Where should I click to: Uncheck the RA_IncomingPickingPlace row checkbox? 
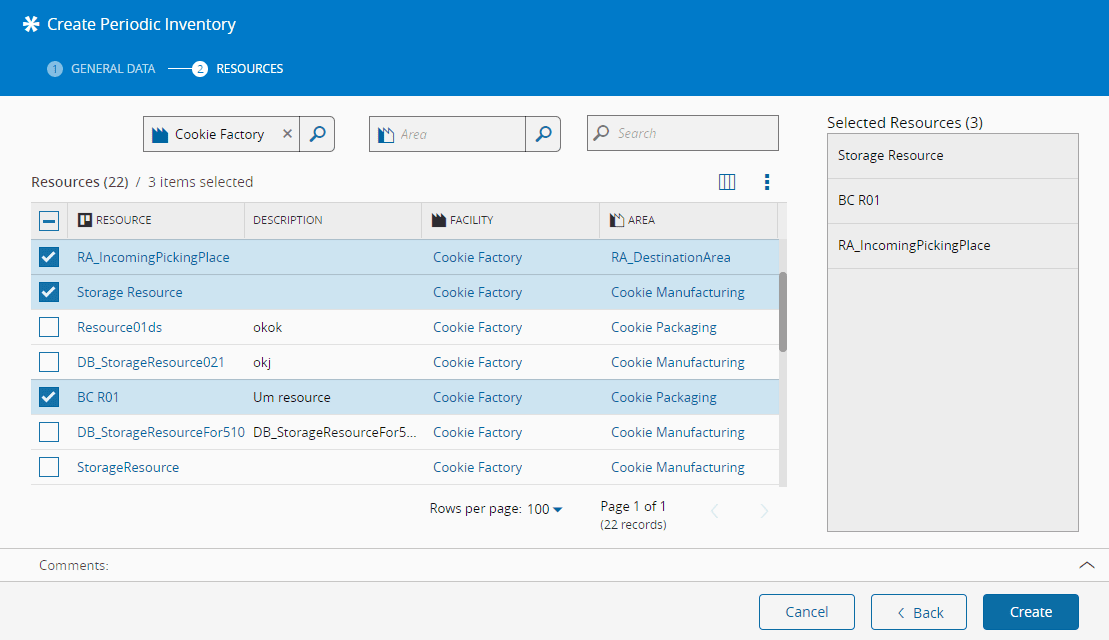(x=49, y=258)
